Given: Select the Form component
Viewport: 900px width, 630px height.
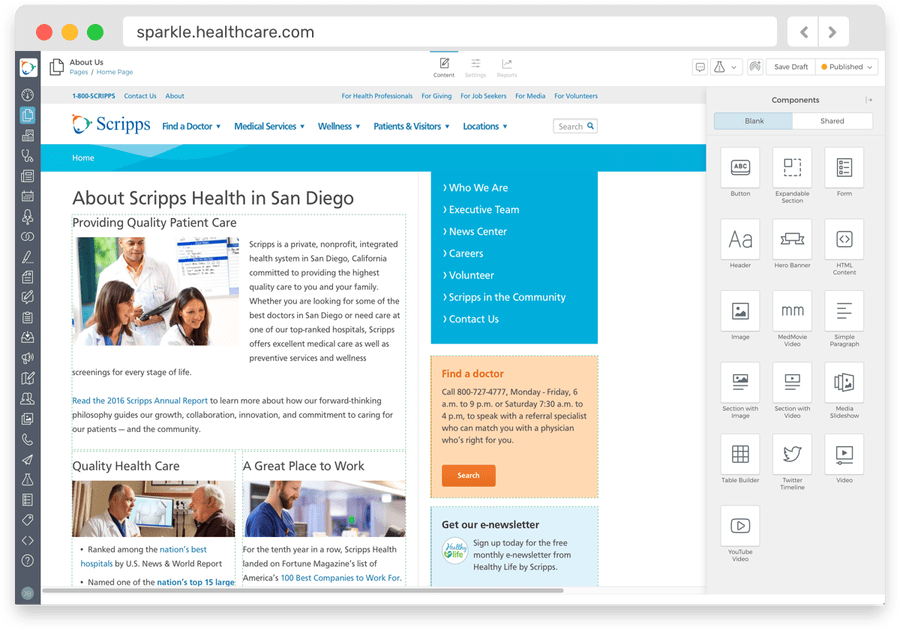Looking at the screenshot, I should point(844,167).
